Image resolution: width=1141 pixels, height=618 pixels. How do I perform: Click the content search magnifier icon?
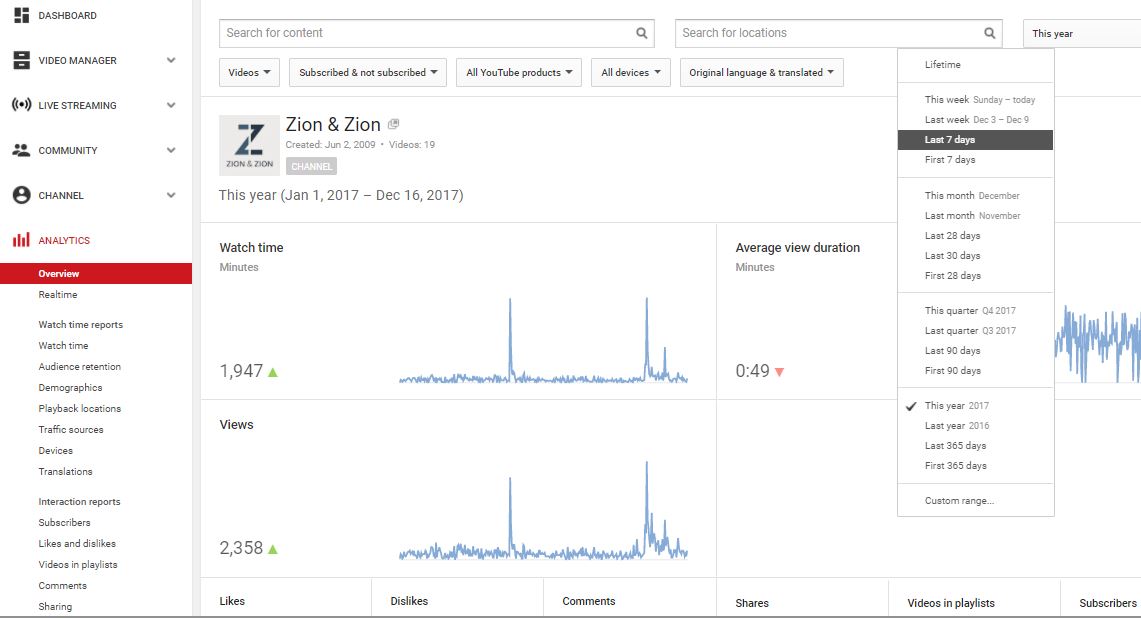[641, 32]
